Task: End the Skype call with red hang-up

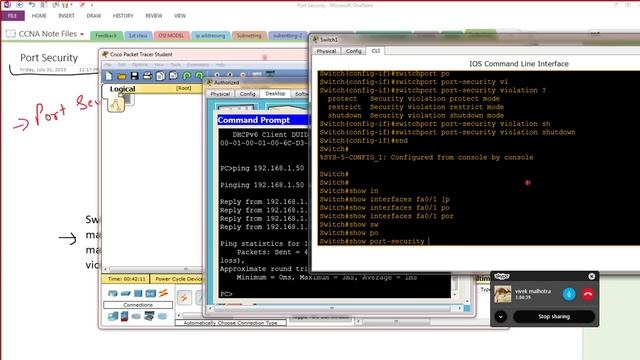Action: [x=588, y=294]
